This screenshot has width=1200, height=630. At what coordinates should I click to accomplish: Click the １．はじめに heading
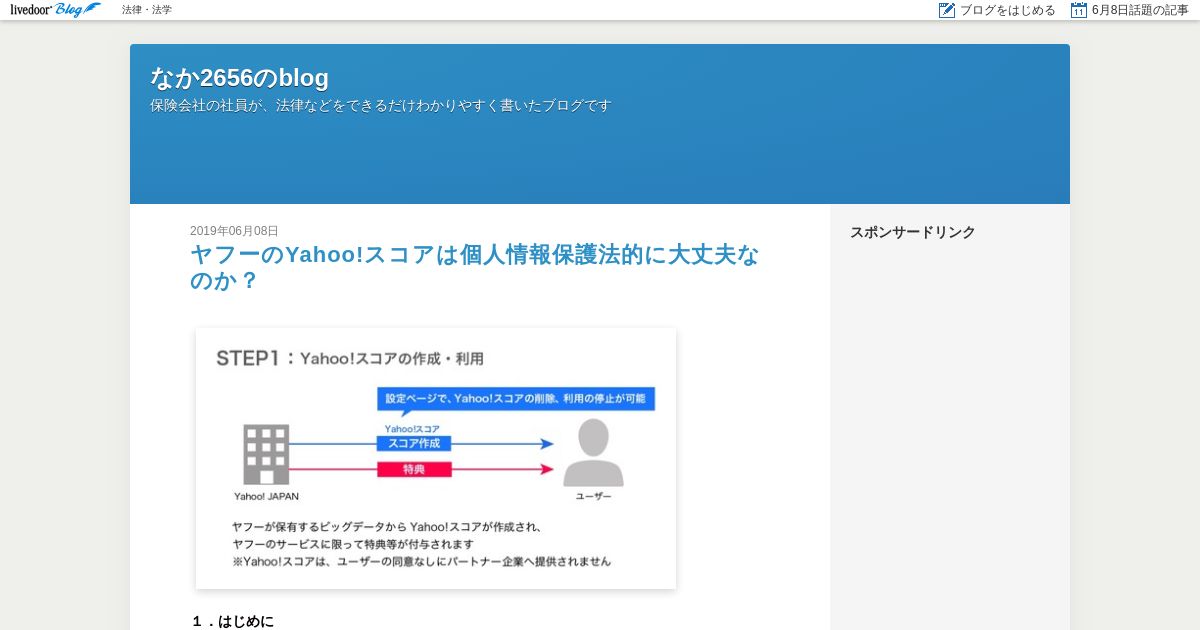[x=232, y=622]
